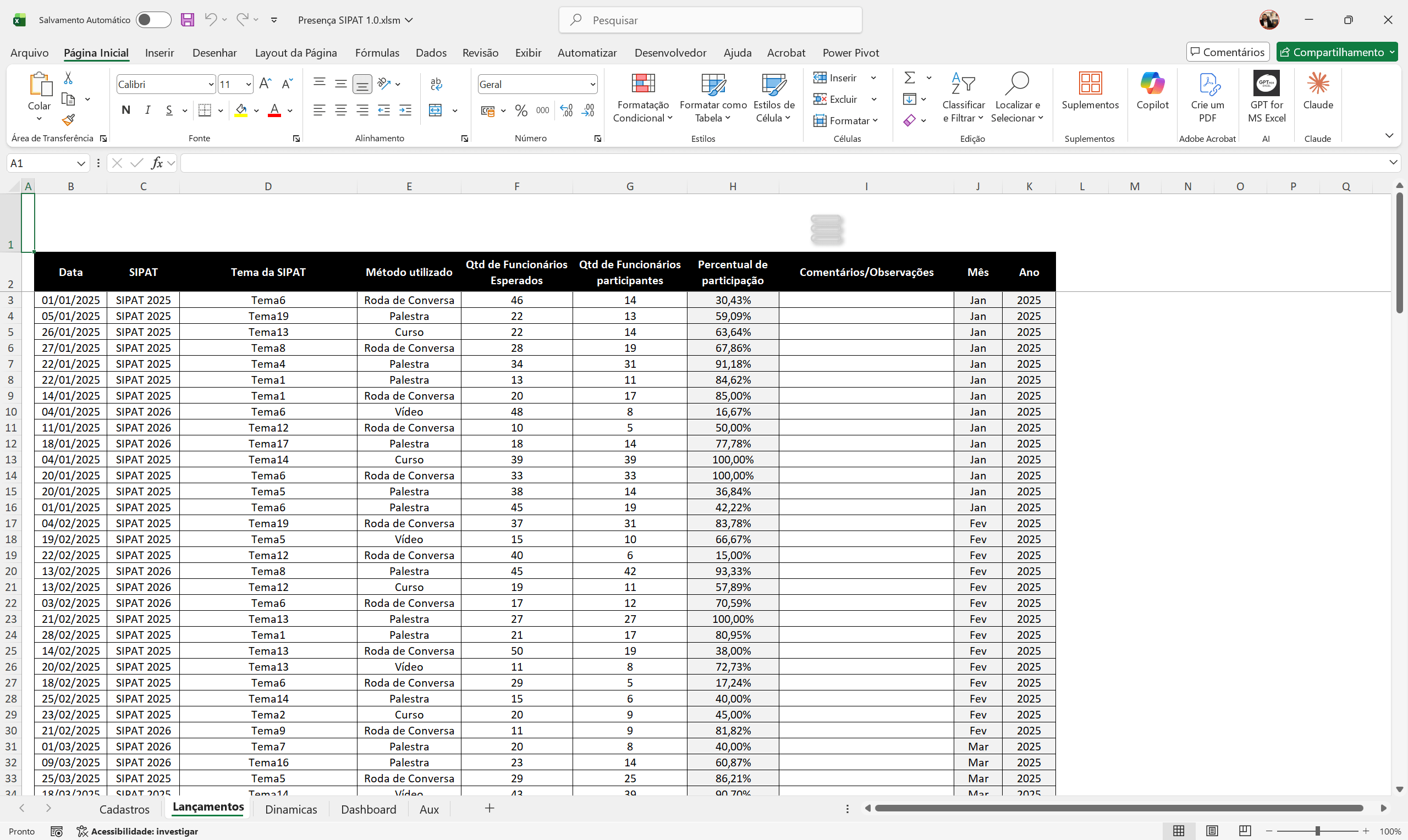Open the font size 11 dropdown
Screen dimensions: 1408x840
(248, 84)
